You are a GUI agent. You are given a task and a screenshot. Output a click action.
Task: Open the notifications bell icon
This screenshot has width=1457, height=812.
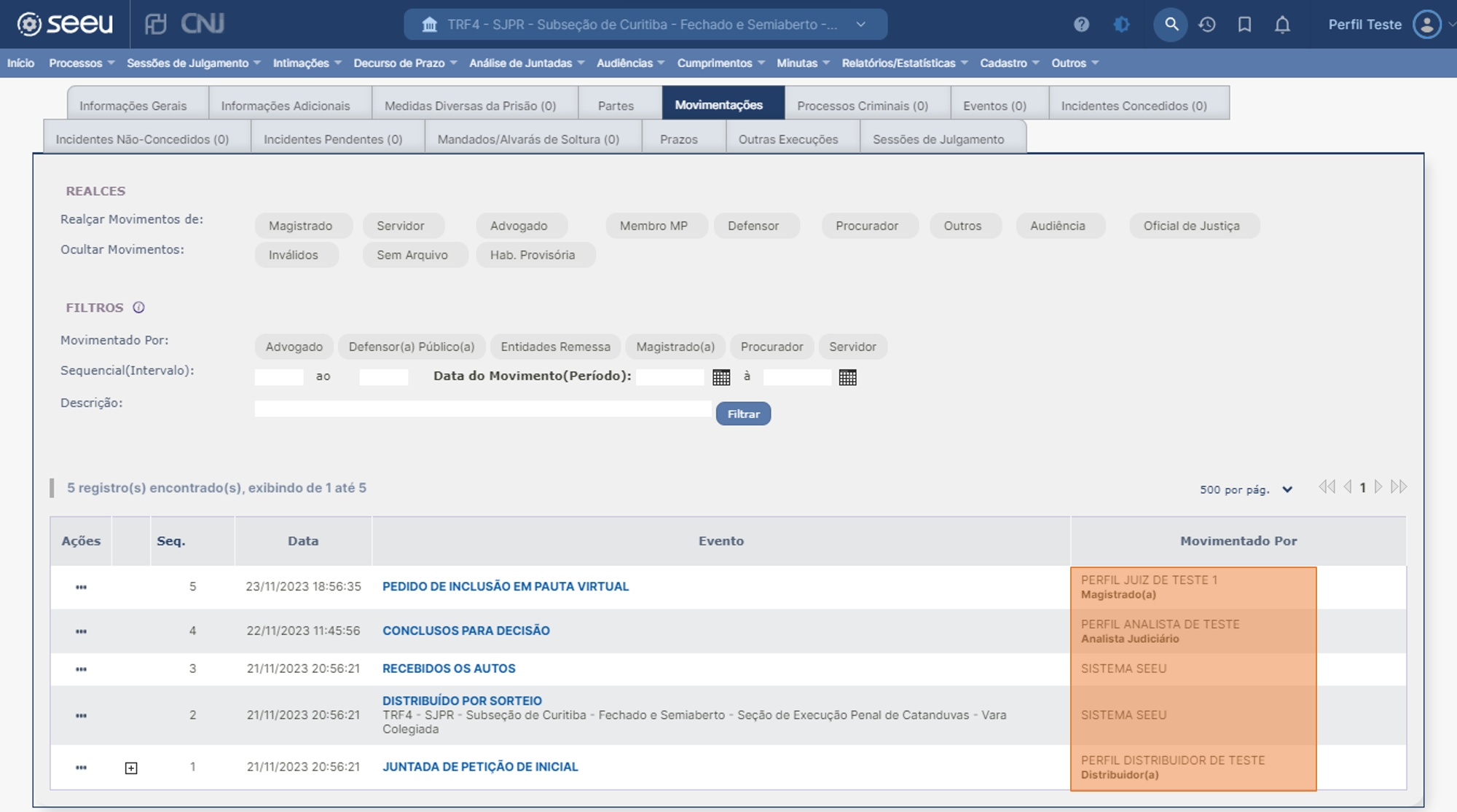pyautogui.click(x=1282, y=25)
